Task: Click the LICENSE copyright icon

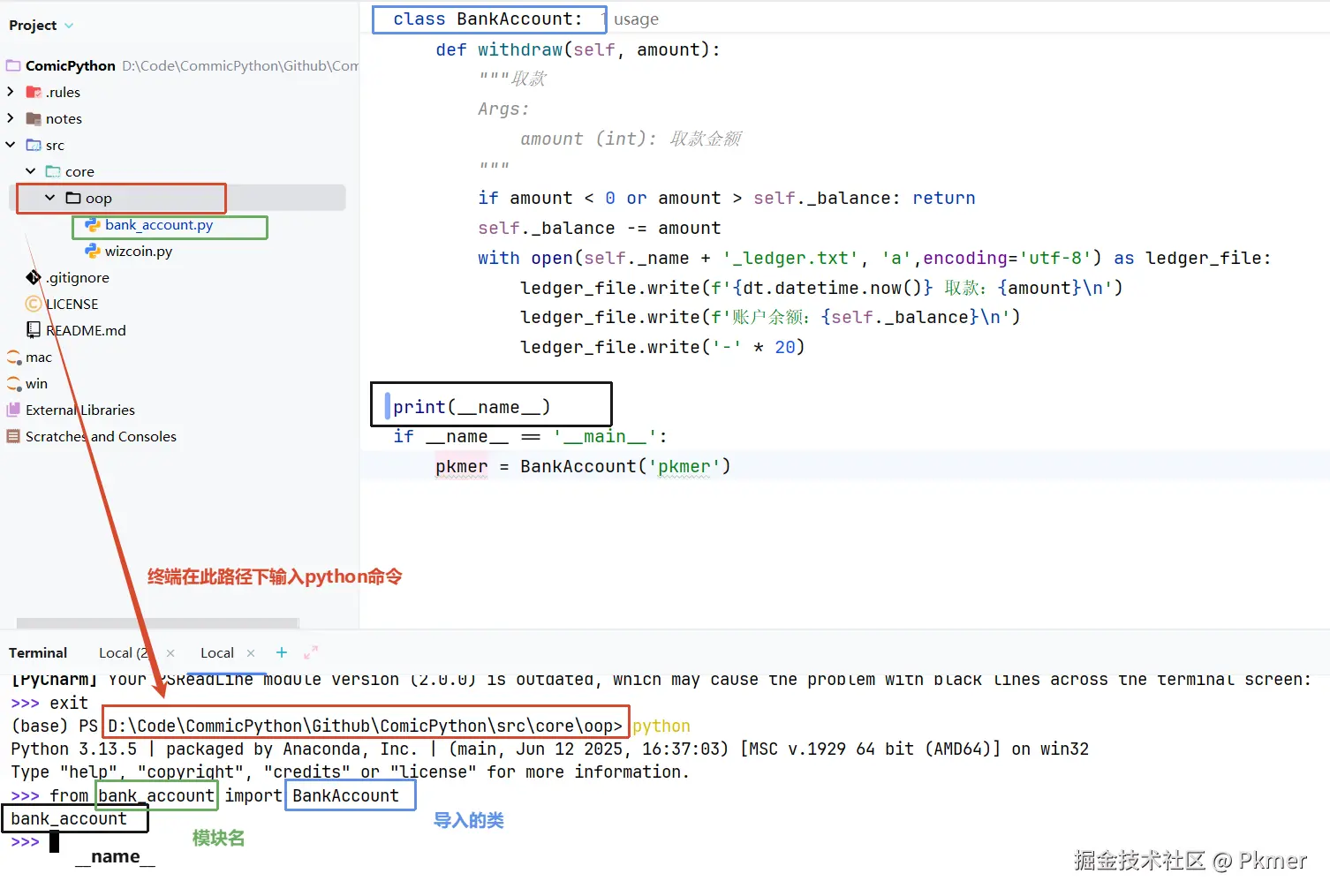Action: 34,305
